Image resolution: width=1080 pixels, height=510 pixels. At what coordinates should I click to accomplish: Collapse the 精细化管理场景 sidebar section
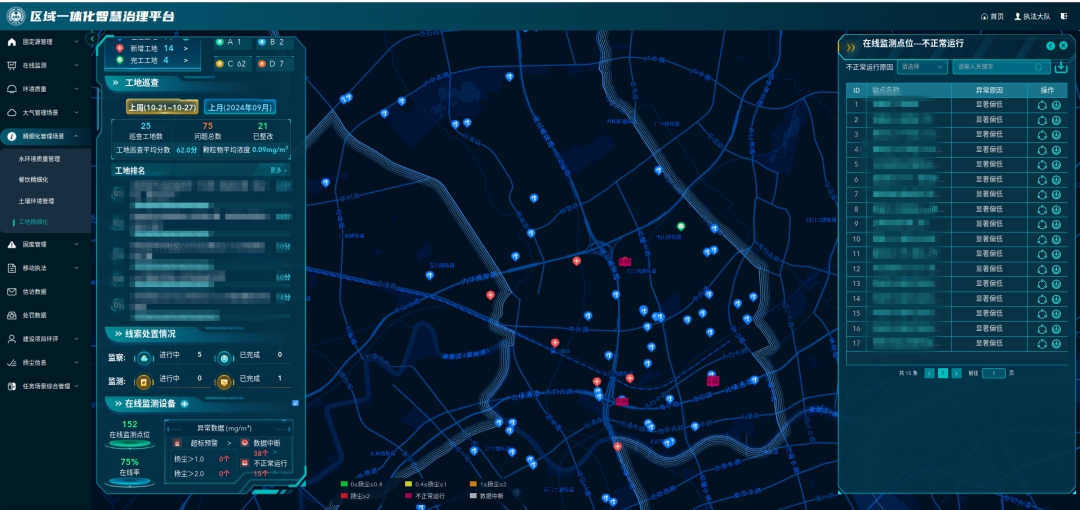(x=45, y=135)
